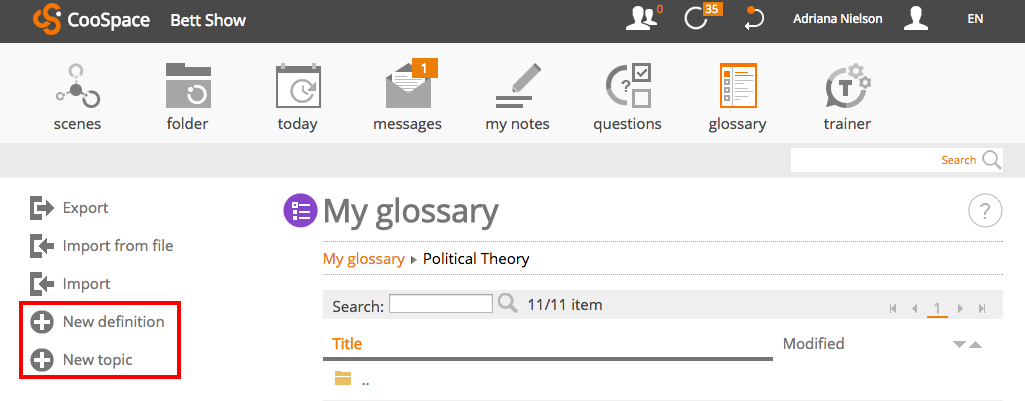Click the glossary icon in the toolbar
Screen dimensions: 1025x401
click(737, 87)
